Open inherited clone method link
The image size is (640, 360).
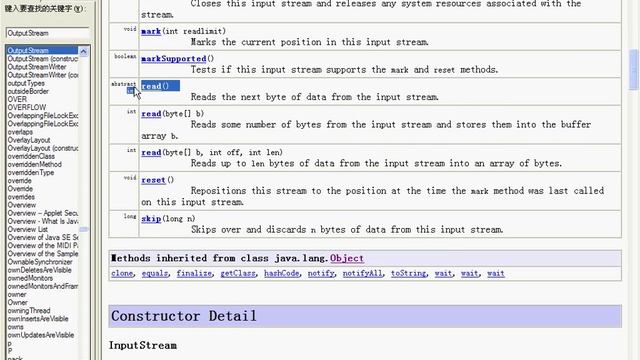pos(122,273)
